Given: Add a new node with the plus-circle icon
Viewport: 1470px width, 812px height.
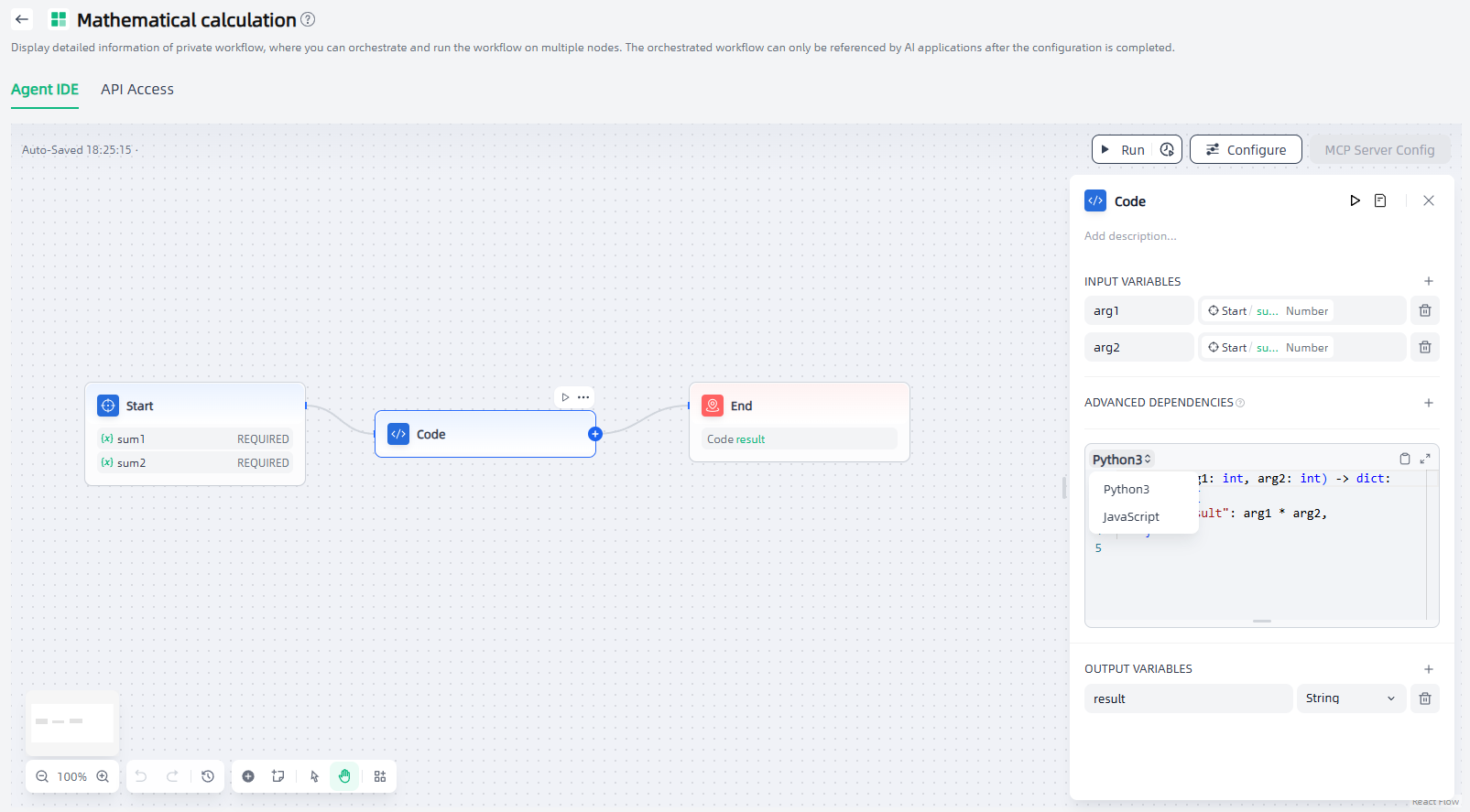Looking at the screenshot, I should tap(248, 776).
